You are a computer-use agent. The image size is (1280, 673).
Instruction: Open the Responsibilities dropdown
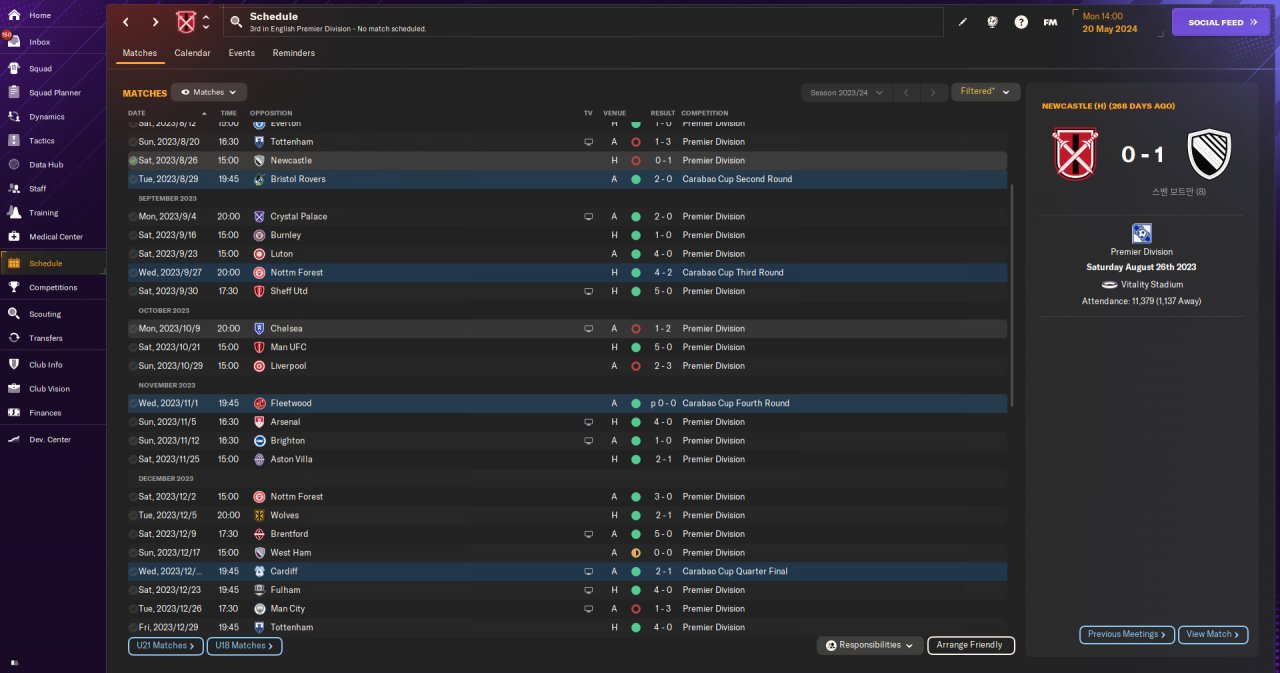tap(869, 645)
